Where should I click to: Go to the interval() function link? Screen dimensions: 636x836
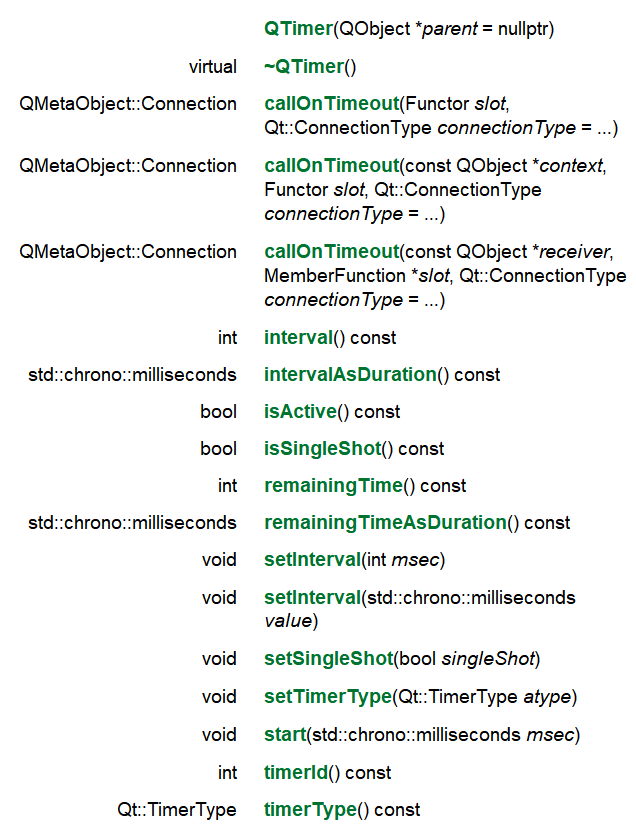(x=297, y=338)
